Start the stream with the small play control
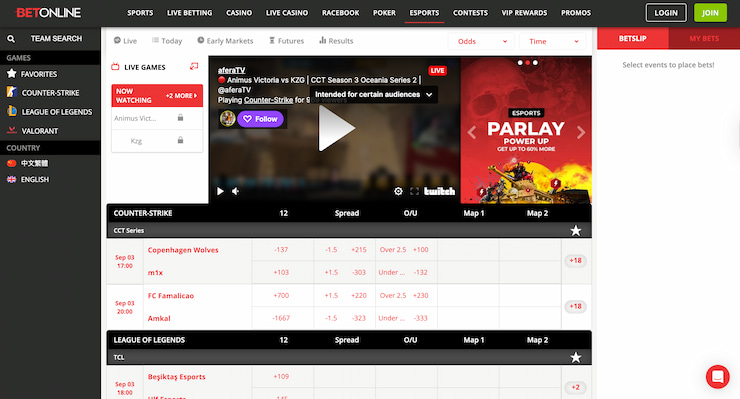This screenshot has height=399, width=740. 220,191
